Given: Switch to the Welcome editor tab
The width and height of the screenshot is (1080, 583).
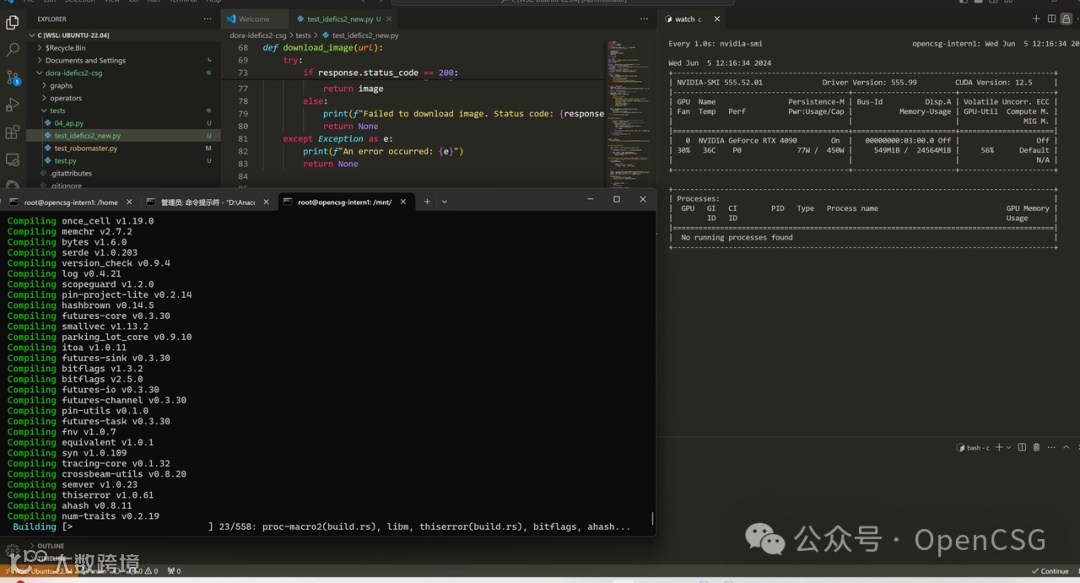Looking at the screenshot, I should [x=253, y=19].
